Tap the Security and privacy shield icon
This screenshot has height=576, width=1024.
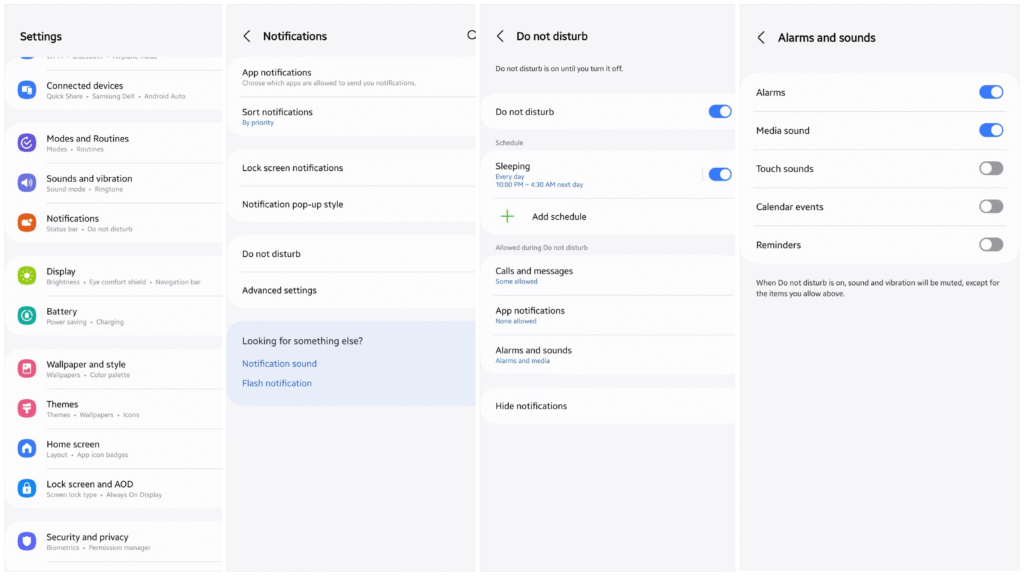27,541
